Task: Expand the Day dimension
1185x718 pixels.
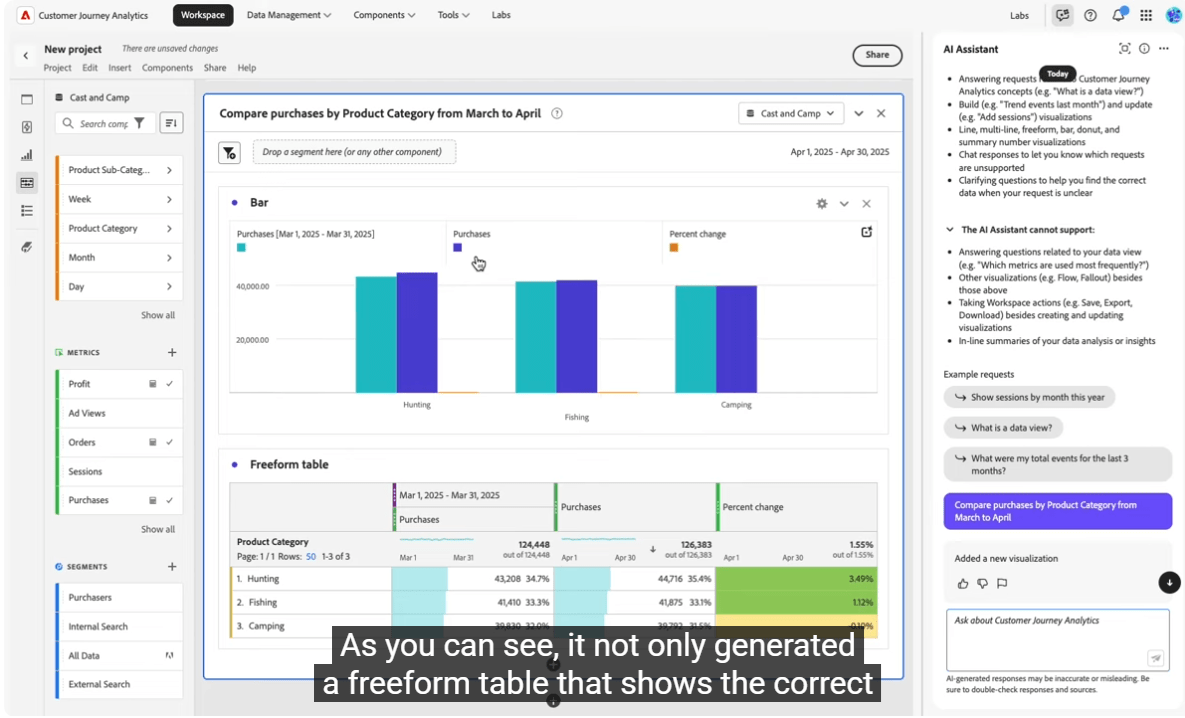Action: (x=169, y=286)
